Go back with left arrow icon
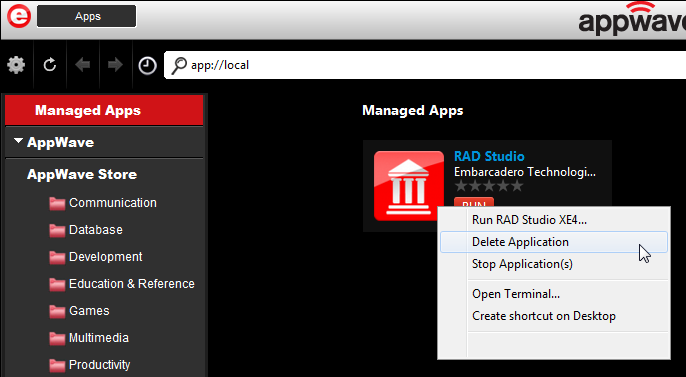 point(82,65)
